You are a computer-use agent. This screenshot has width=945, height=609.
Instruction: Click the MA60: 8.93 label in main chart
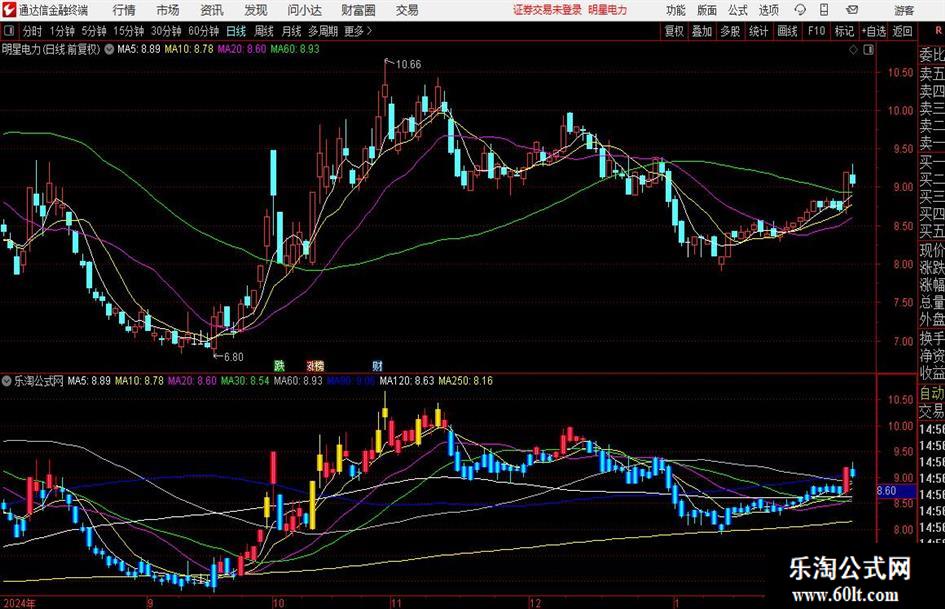[x=295, y=49]
